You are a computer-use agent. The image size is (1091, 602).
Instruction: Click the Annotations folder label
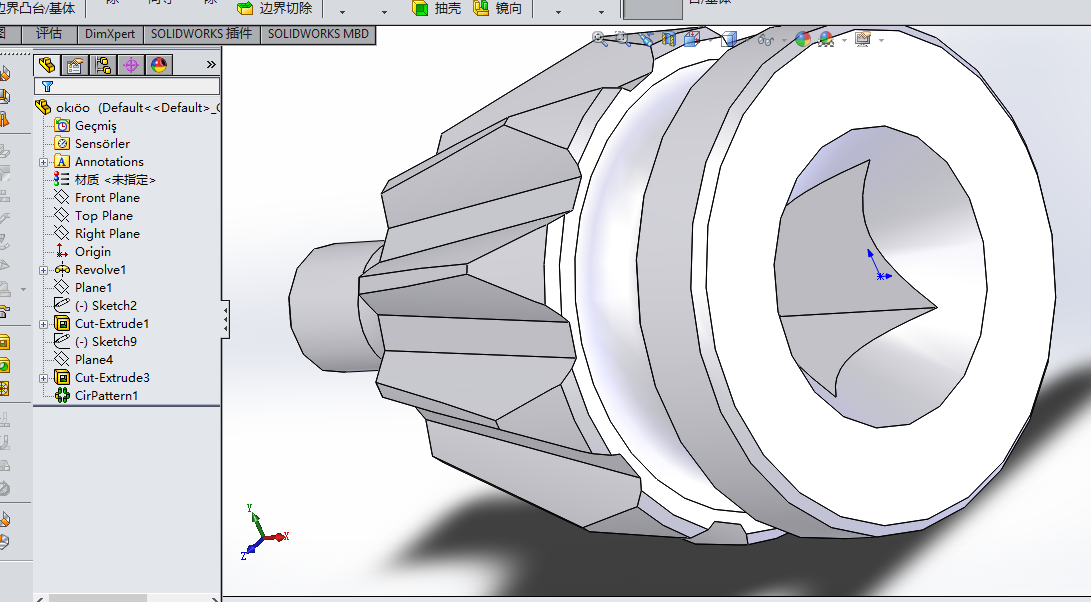pyautogui.click(x=109, y=161)
